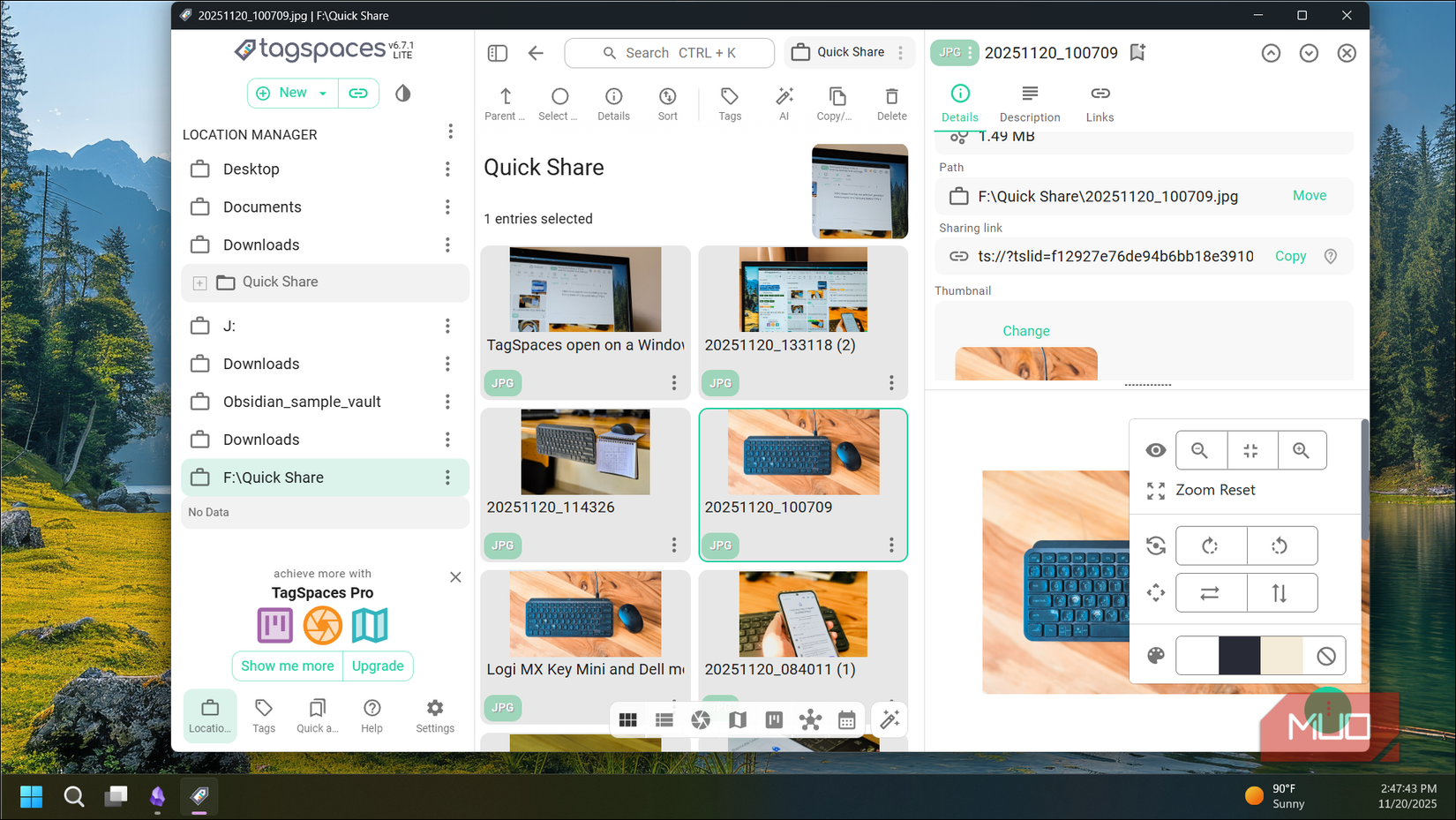Toggle the theme contrast switch near New button
Screen dimensions: 1456x820
point(402,93)
